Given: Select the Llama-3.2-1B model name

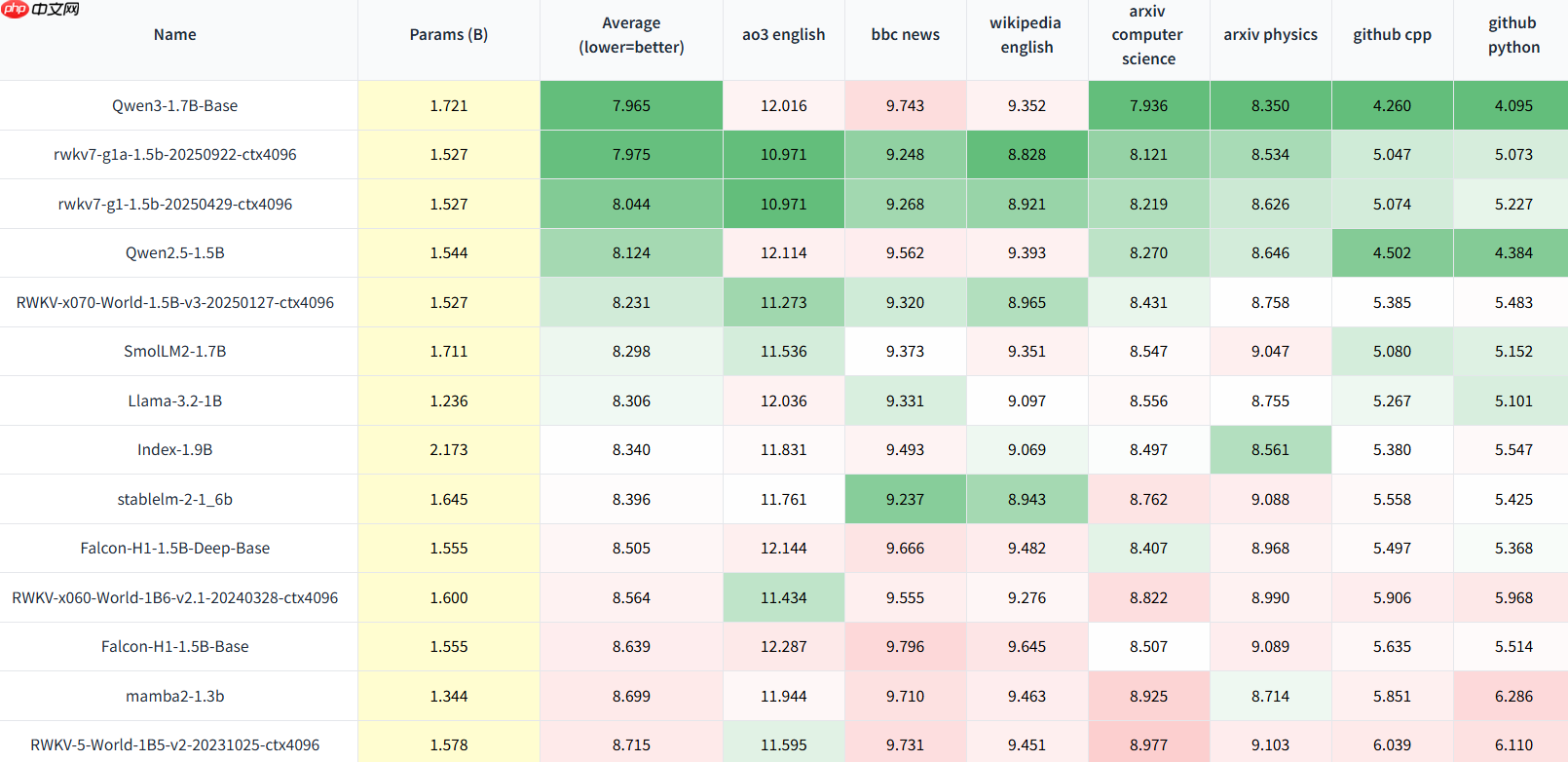Looking at the screenshot, I should 175,401.
